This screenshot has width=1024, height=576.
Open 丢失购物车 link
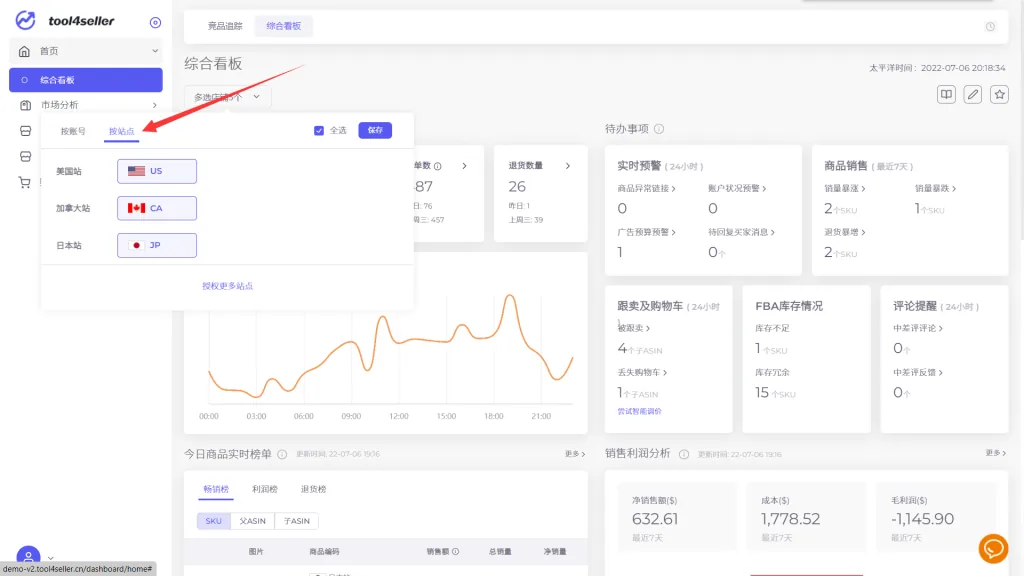(x=642, y=372)
